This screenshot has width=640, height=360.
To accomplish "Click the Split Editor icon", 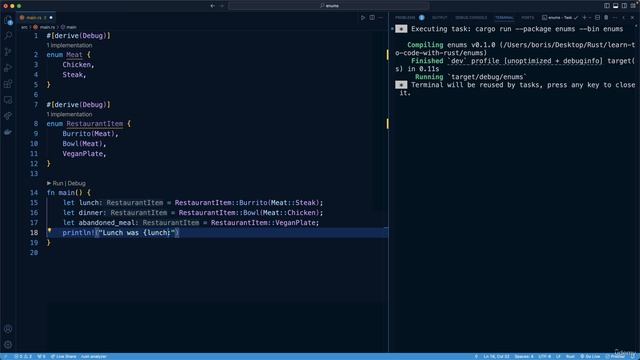I will 372,18.
